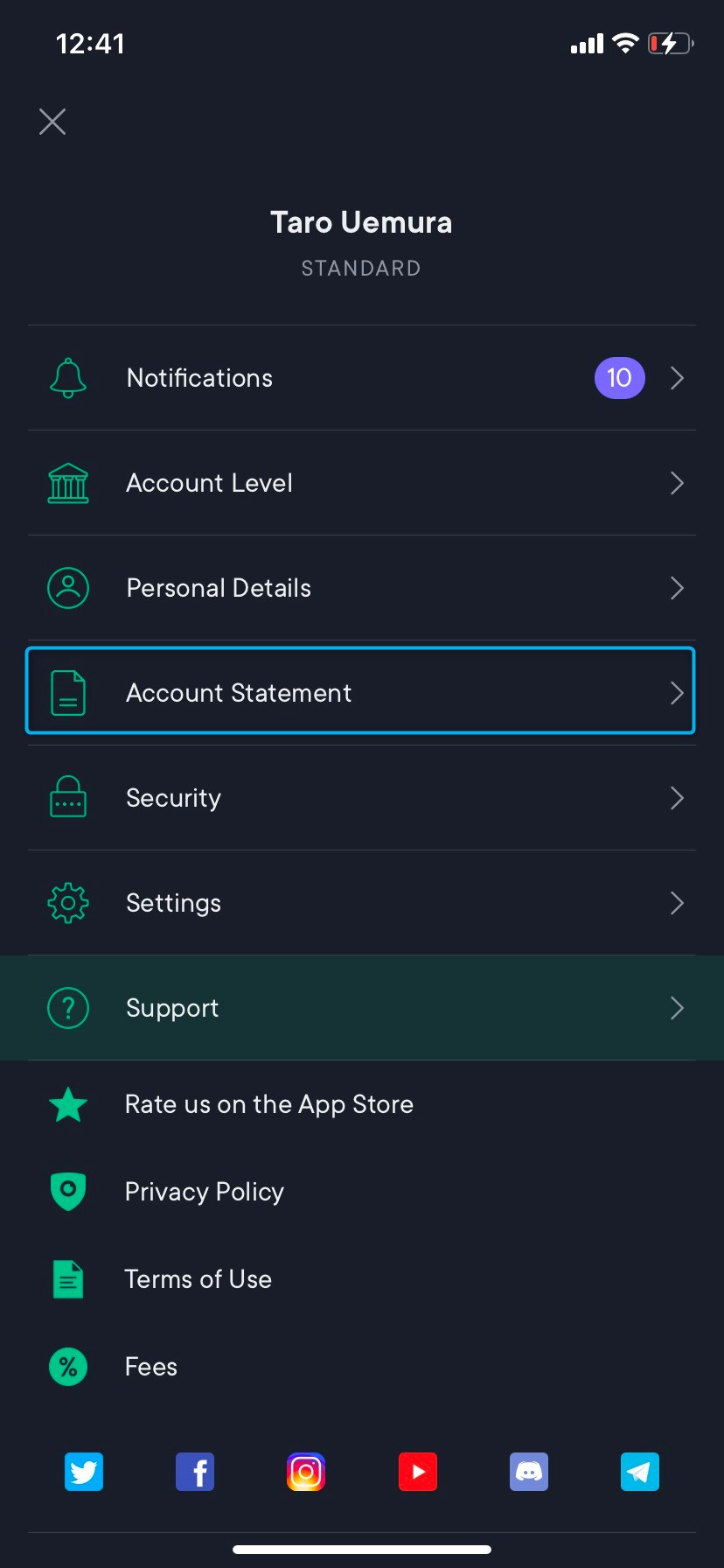This screenshot has width=724, height=1568.
Task: Expand the Account Level chevron
Action: (x=676, y=483)
